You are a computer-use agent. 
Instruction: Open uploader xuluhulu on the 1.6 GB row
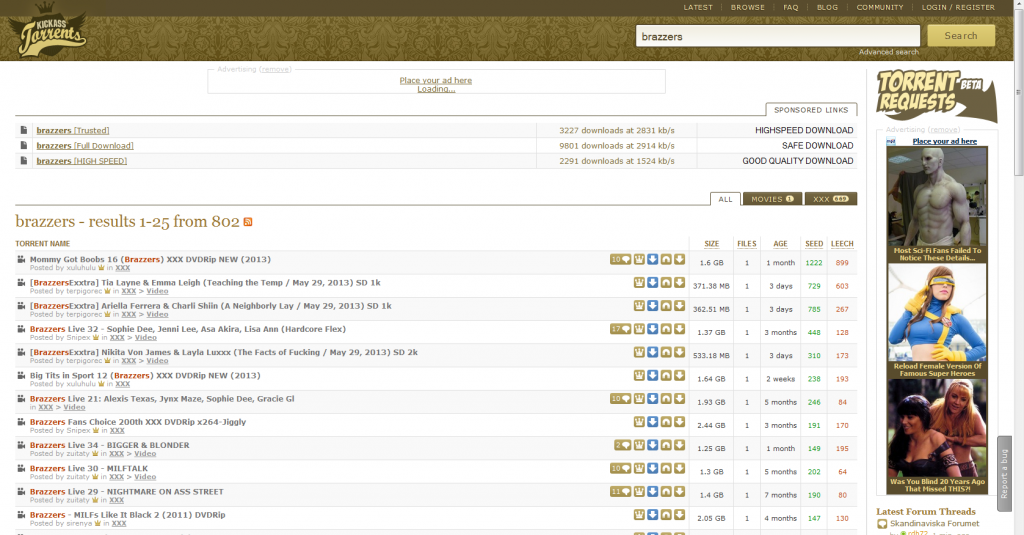tap(81, 268)
